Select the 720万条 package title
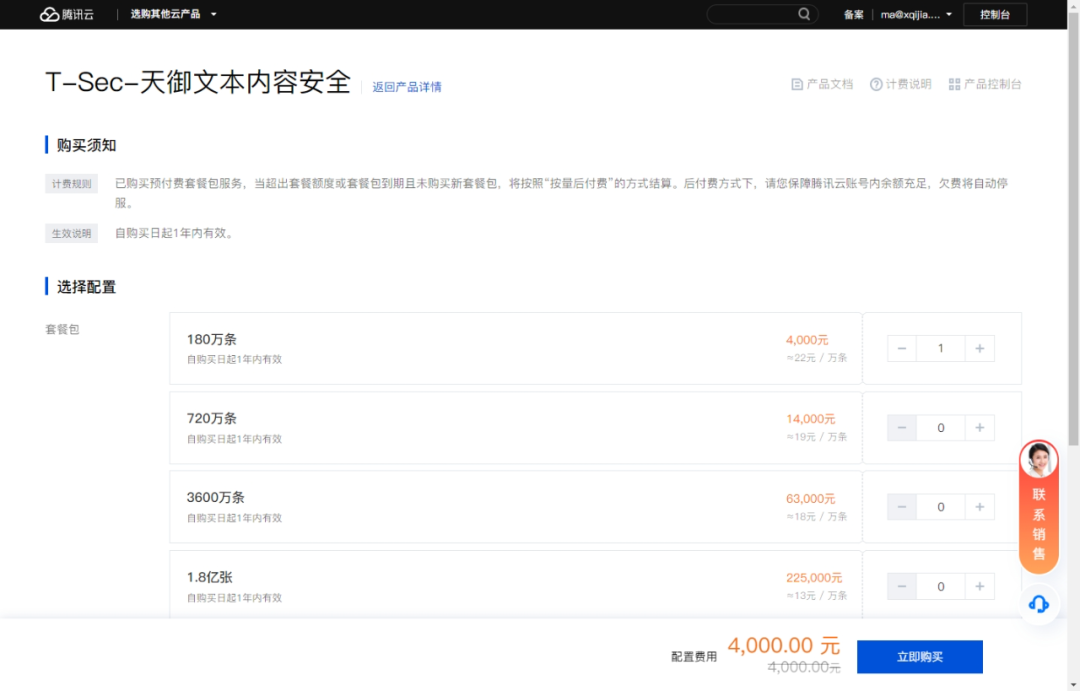Image resolution: width=1080 pixels, height=691 pixels. [211, 418]
